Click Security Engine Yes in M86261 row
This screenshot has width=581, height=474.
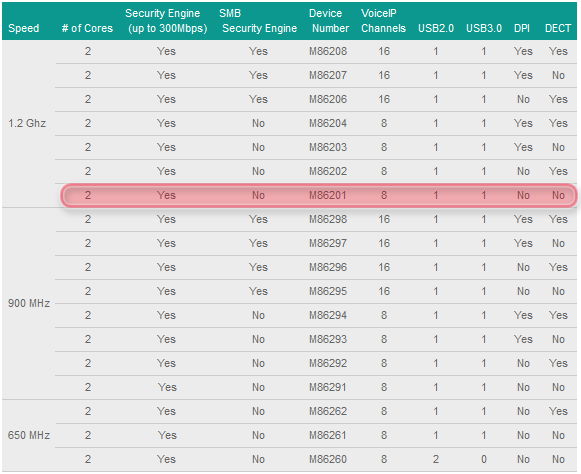[167, 435]
